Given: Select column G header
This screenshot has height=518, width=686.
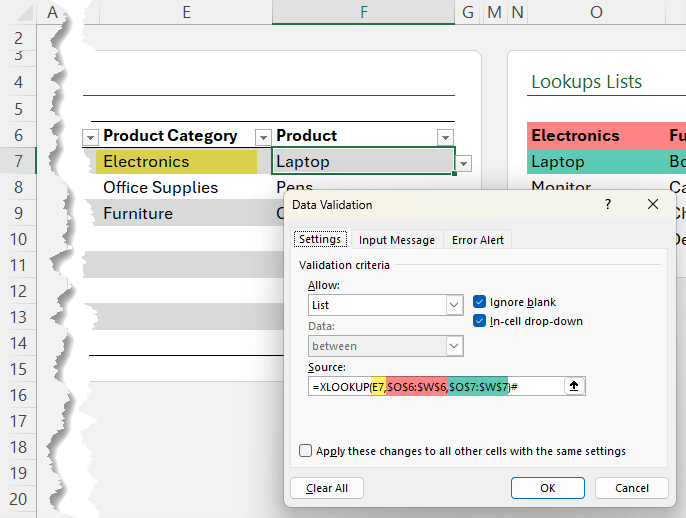Looking at the screenshot, I should click(x=468, y=12).
